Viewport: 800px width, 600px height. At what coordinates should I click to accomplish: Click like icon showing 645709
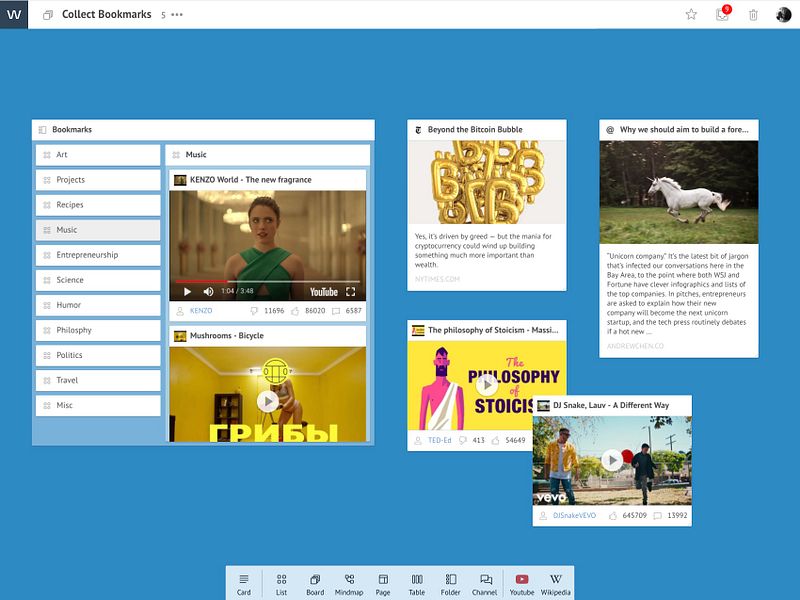pos(613,515)
